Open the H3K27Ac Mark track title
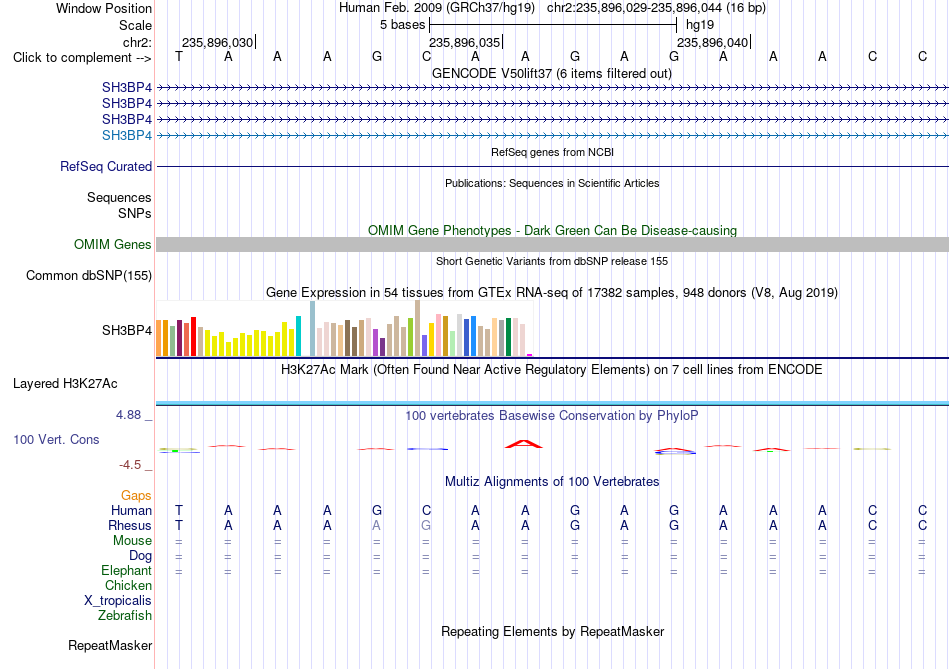The height and width of the screenshot is (669, 950). [552, 370]
